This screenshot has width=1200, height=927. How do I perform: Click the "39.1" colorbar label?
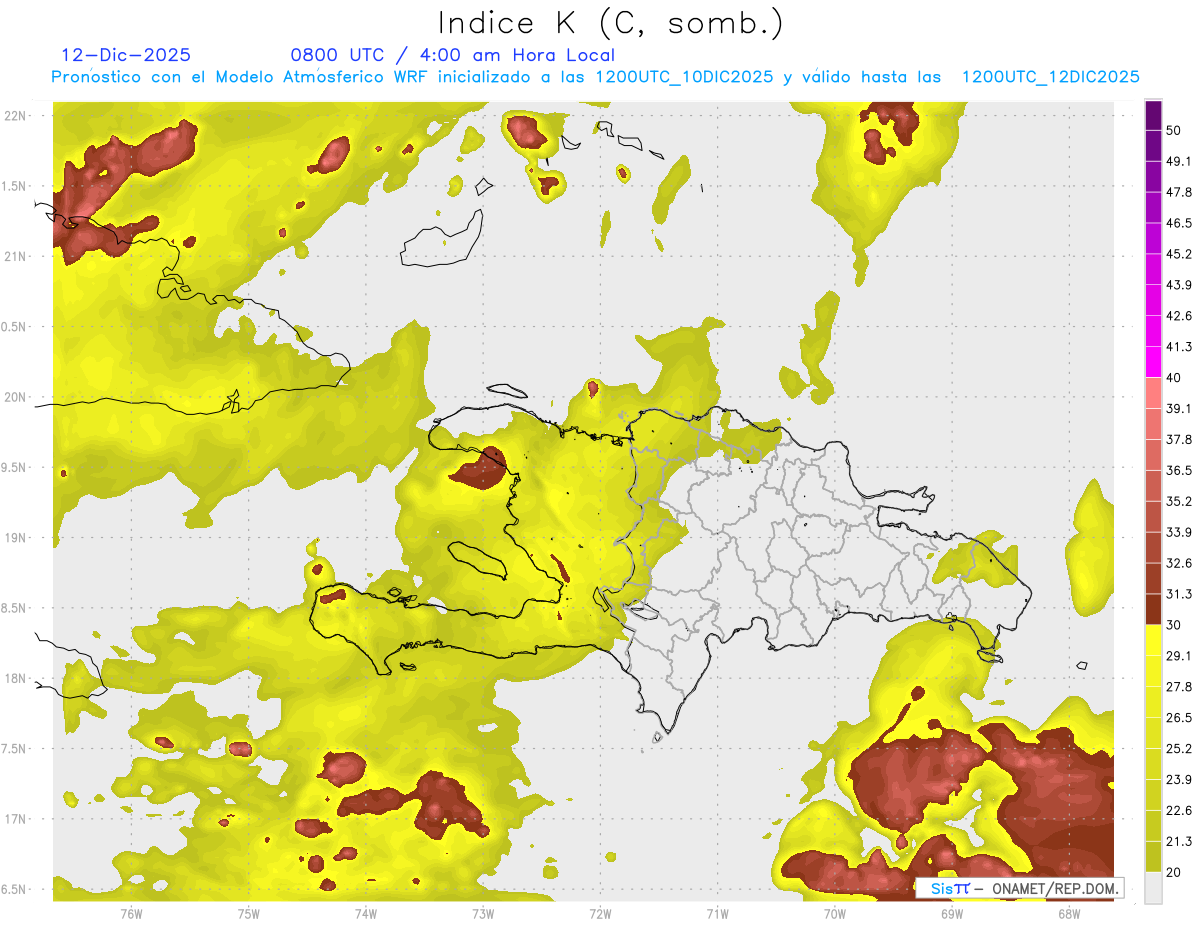1179,408
